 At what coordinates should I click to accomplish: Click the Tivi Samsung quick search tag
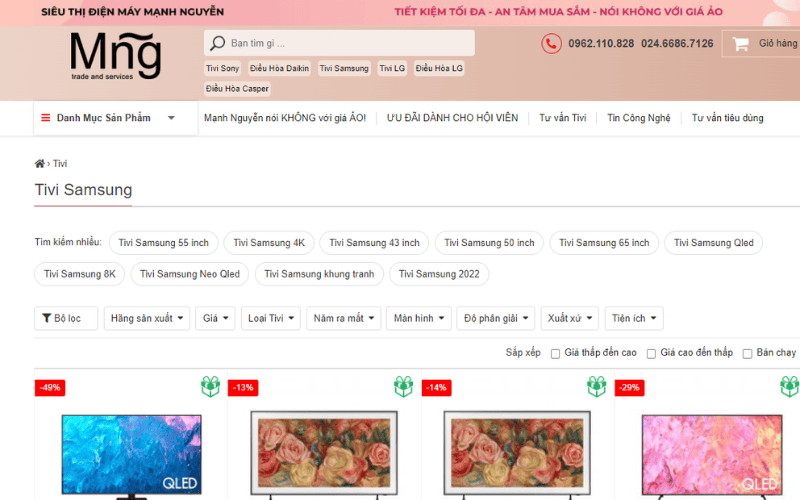[344, 68]
